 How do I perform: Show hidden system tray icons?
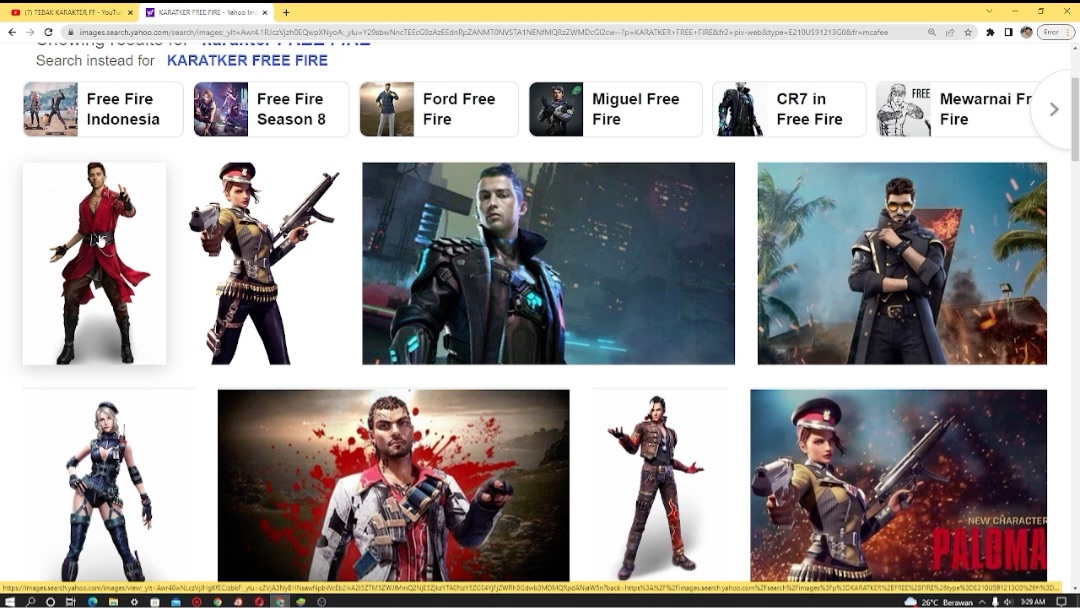pyautogui.click(x=982, y=602)
